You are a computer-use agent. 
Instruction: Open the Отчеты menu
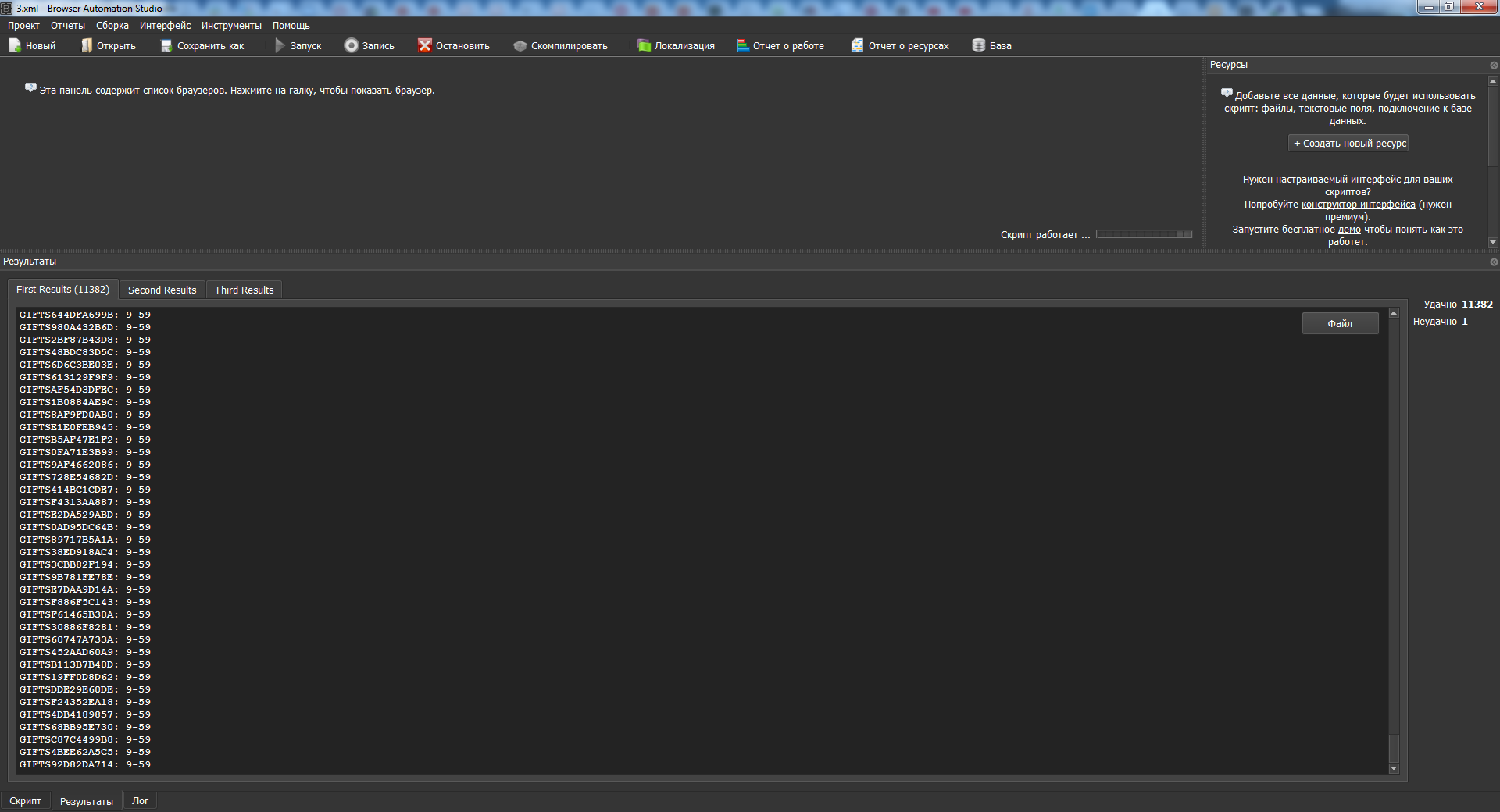coord(68,26)
